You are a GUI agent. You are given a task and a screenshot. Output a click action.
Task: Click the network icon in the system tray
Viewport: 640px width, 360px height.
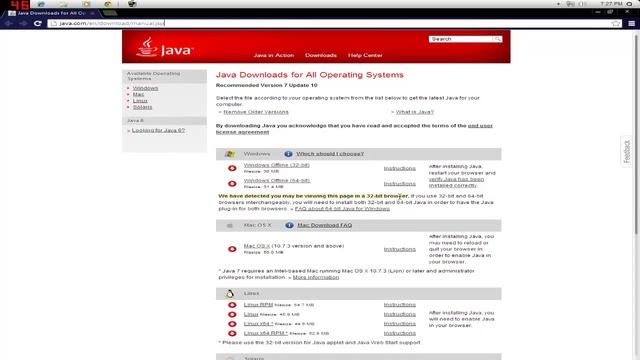coord(571,4)
